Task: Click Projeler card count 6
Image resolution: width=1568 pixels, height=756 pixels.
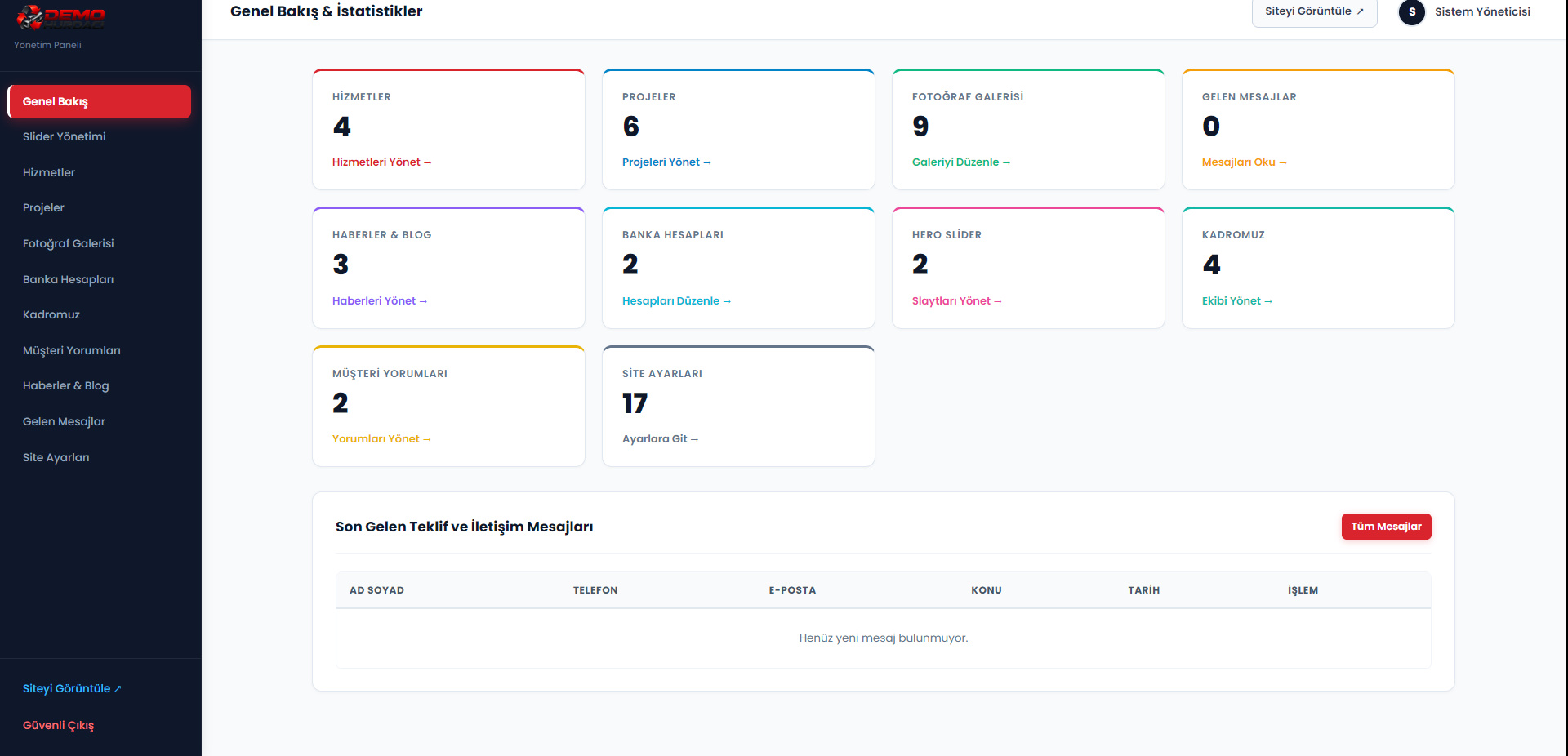Action: click(x=630, y=127)
